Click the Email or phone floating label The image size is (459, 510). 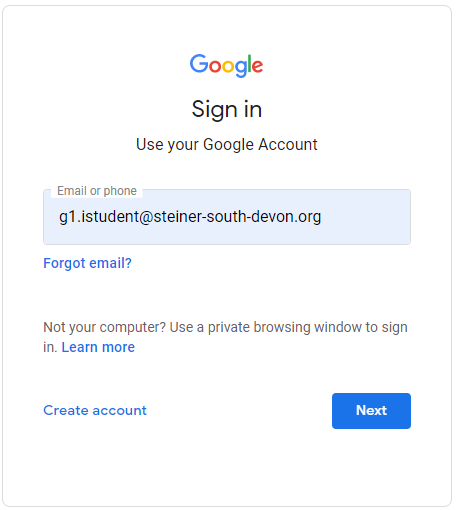point(97,191)
